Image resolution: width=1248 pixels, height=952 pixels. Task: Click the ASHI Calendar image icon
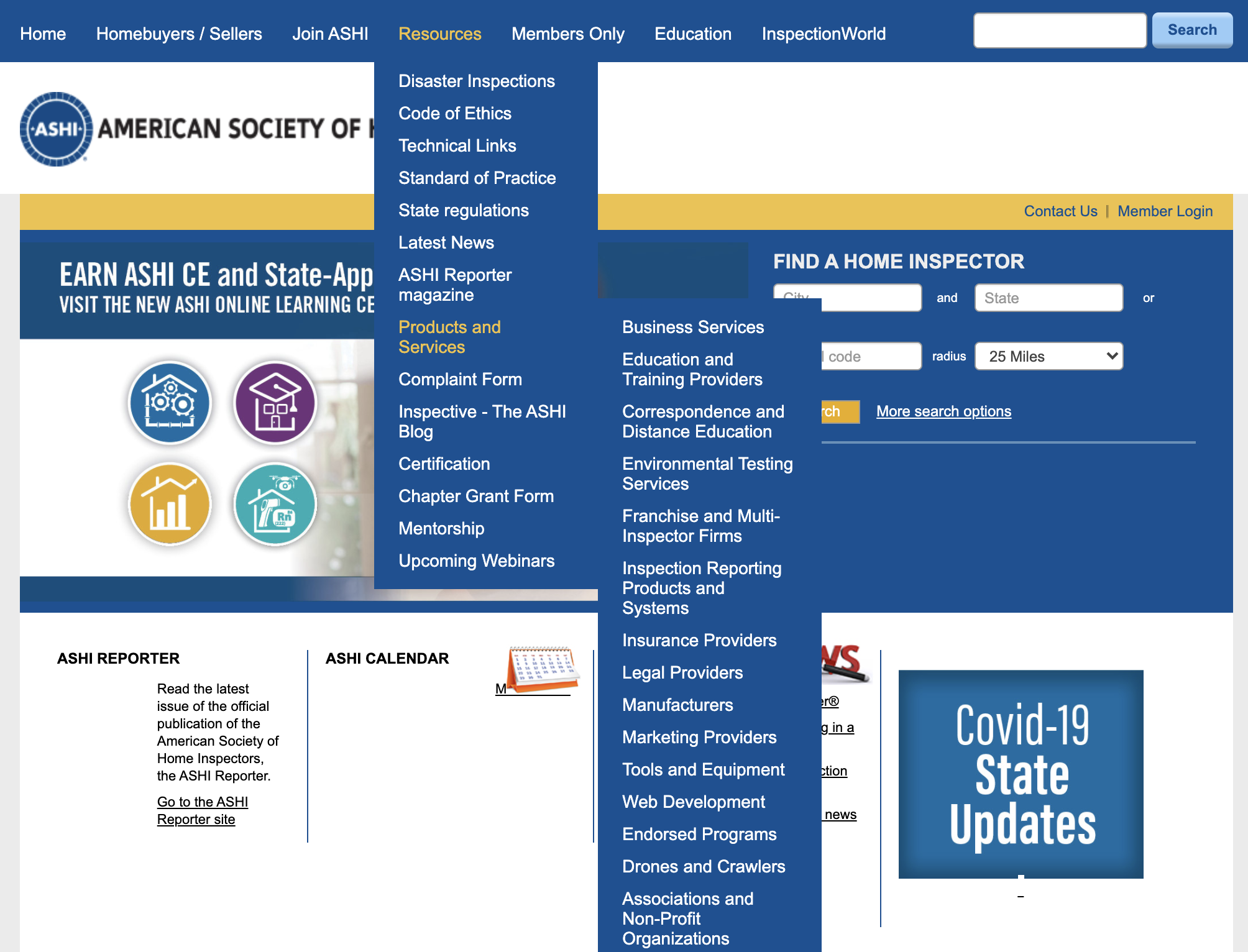(542, 669)
